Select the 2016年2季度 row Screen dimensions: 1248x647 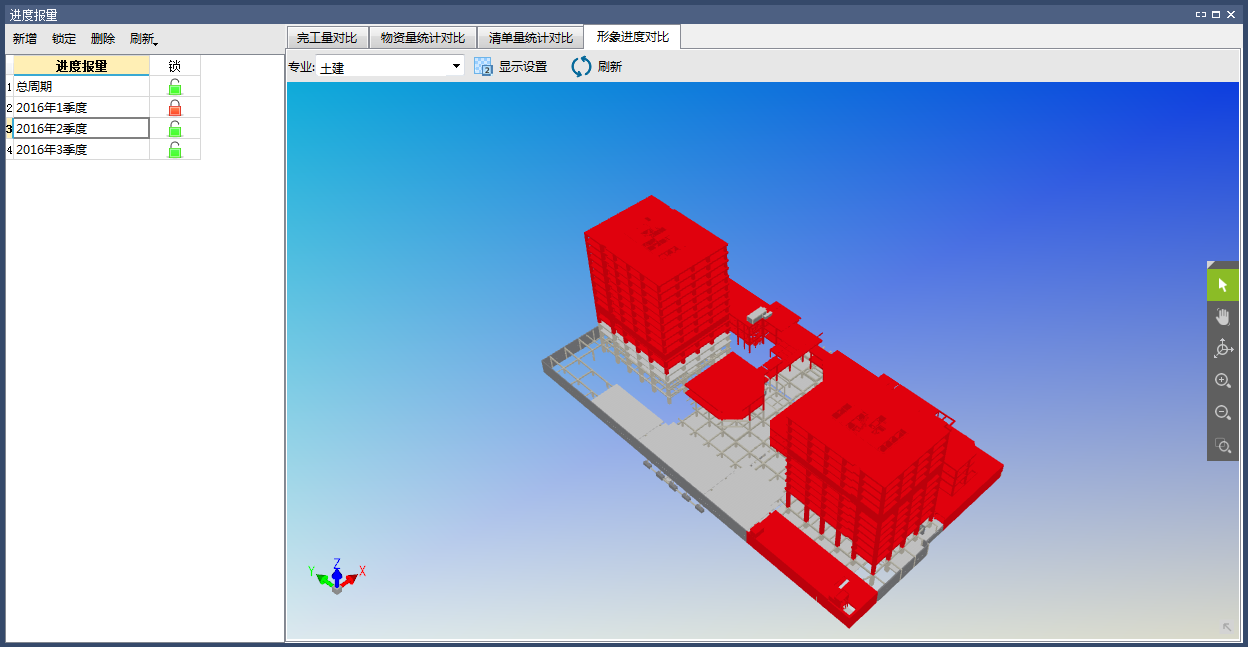pyautogui.click(x=81, y=129)
